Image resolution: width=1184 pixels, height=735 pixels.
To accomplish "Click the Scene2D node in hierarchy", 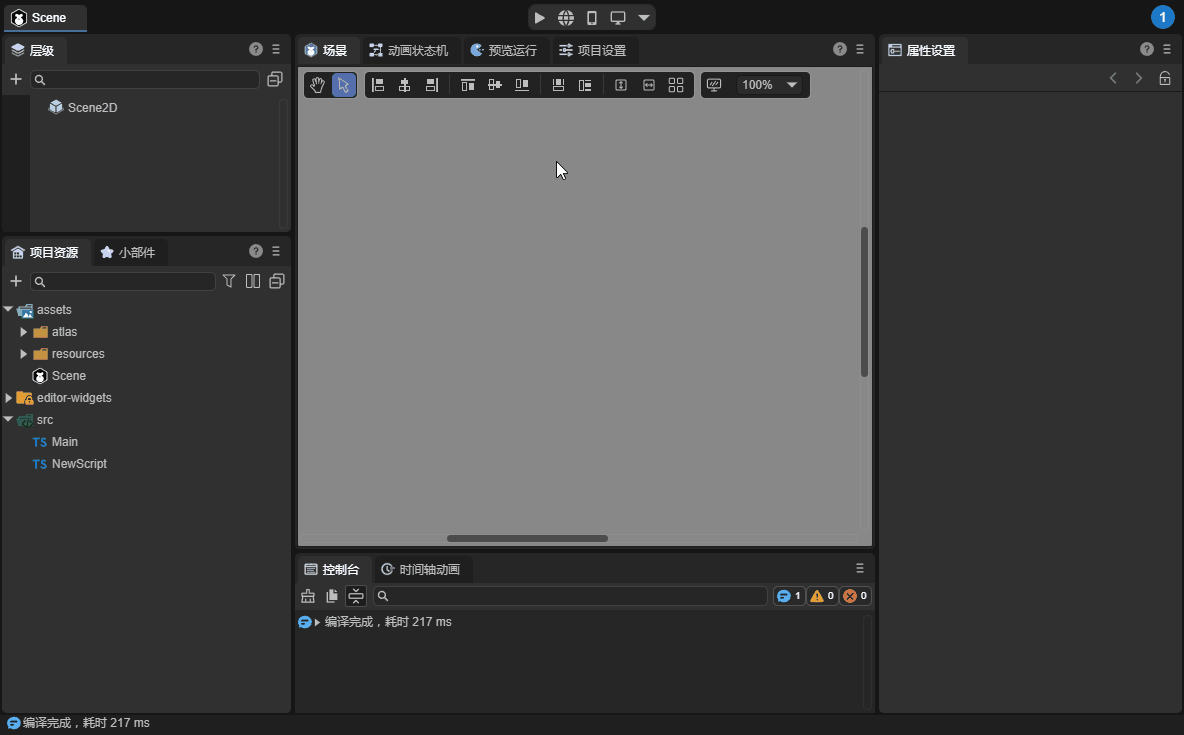I will coord(92,107).
